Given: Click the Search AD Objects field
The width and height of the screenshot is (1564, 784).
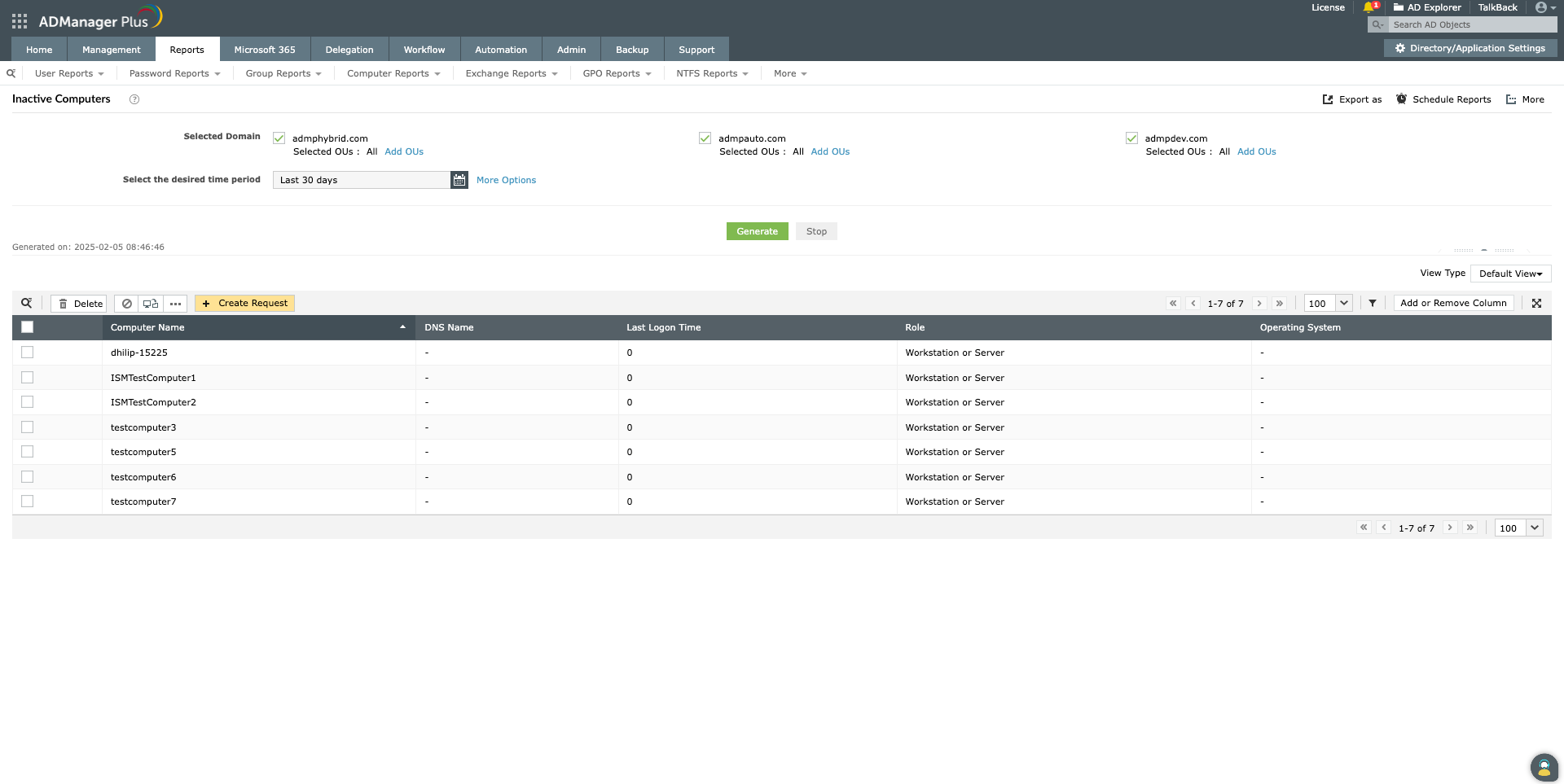Looking at the screenshot, I should click(x=1473, y=24).
